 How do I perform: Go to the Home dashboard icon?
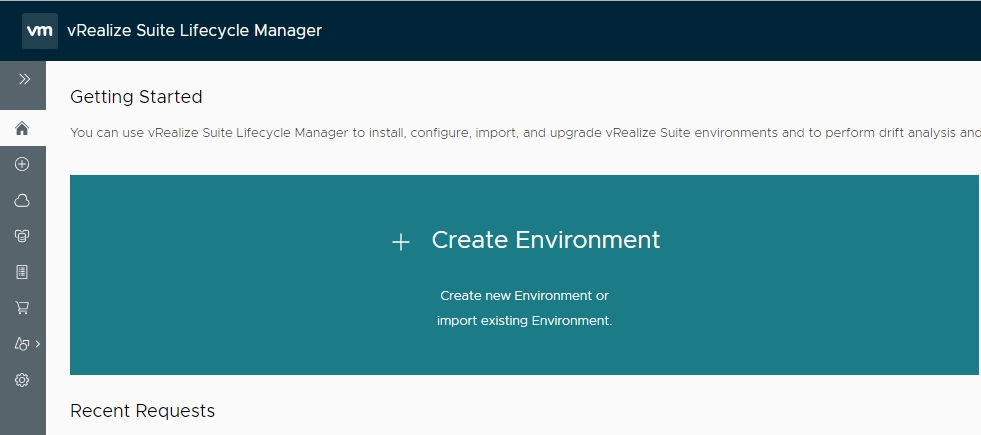coord(22,128)
